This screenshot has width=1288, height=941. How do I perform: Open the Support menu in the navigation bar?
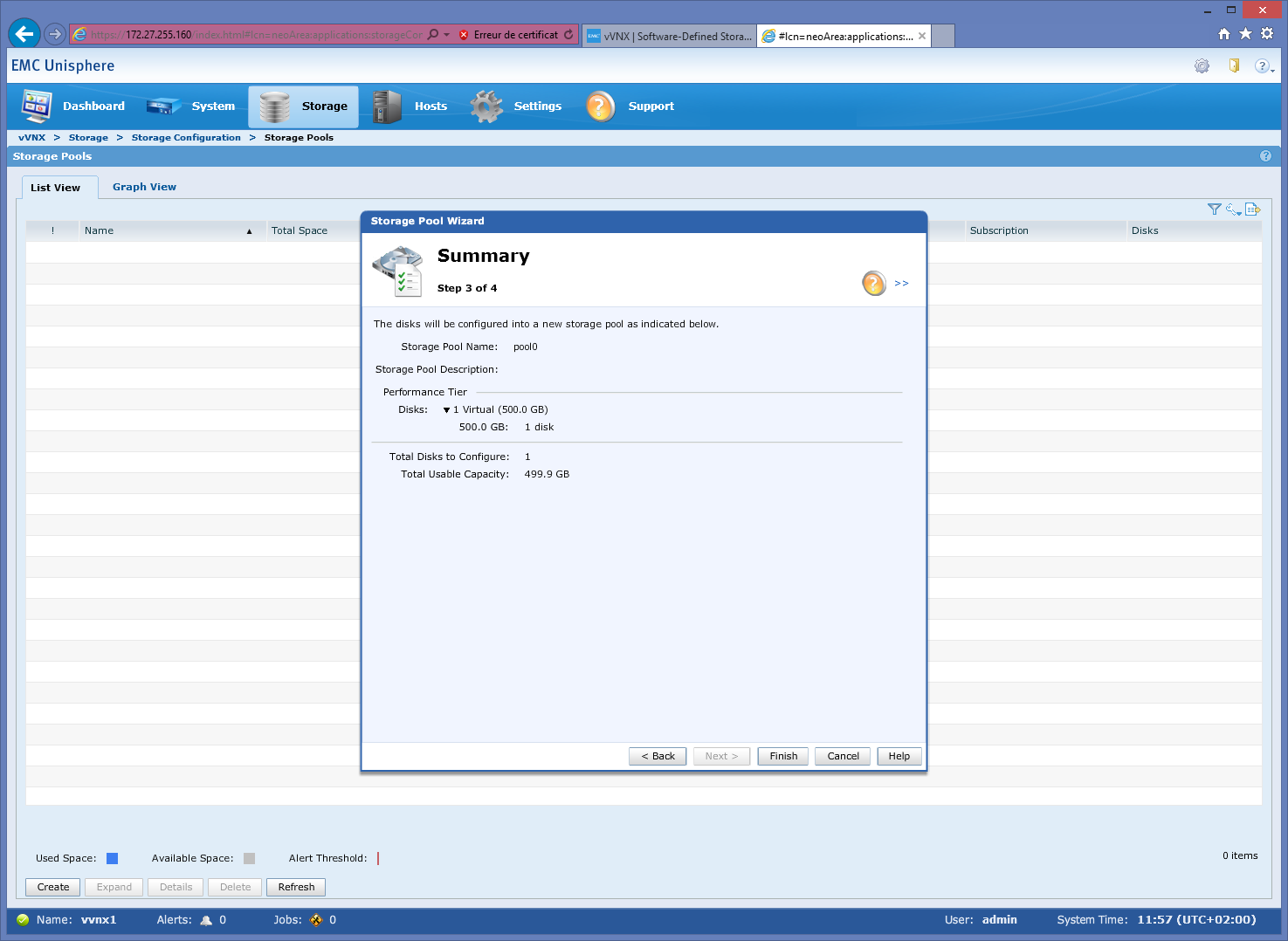(630, 106)
